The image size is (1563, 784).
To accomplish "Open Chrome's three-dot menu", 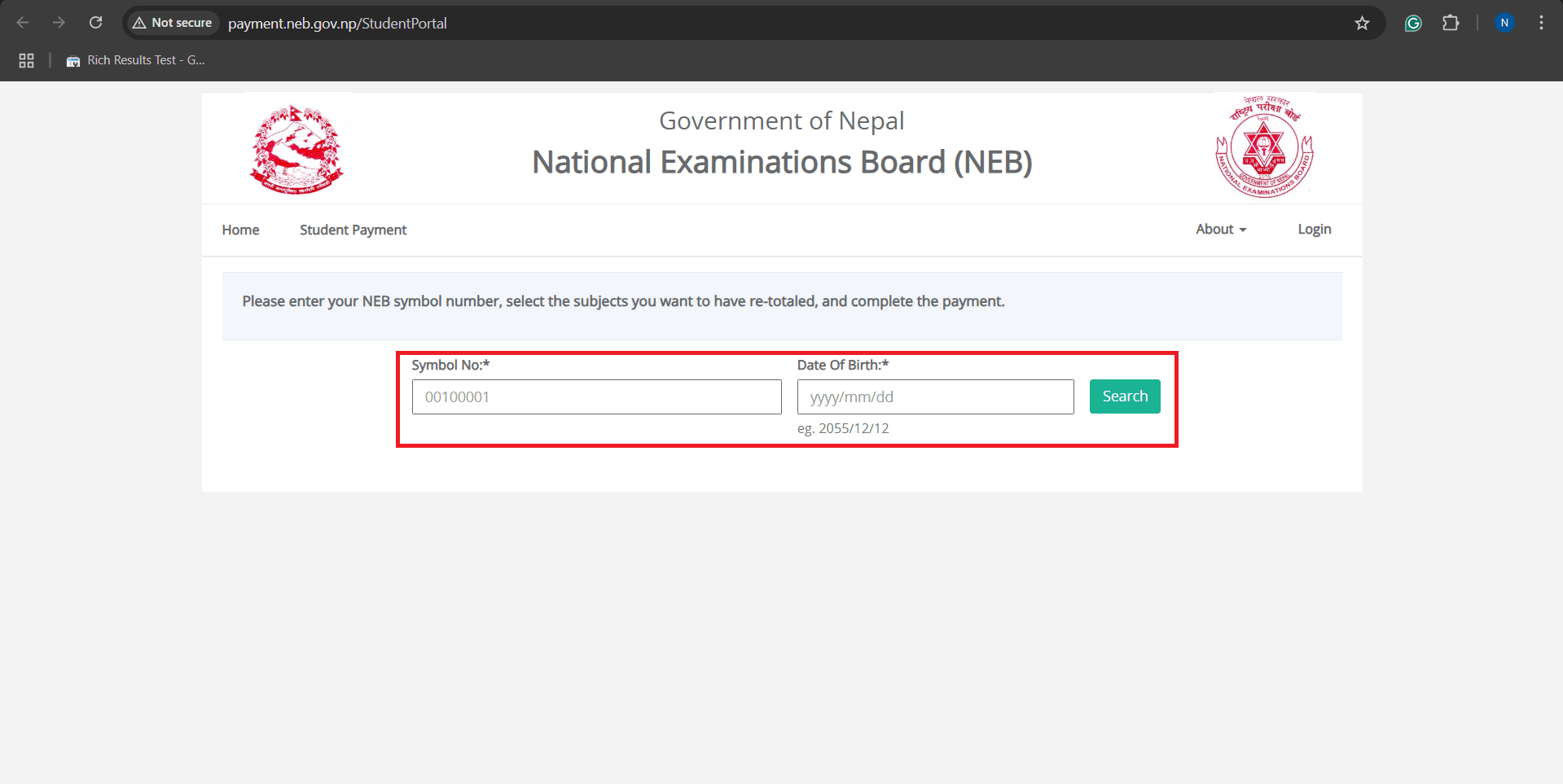I will point(1541,23).
